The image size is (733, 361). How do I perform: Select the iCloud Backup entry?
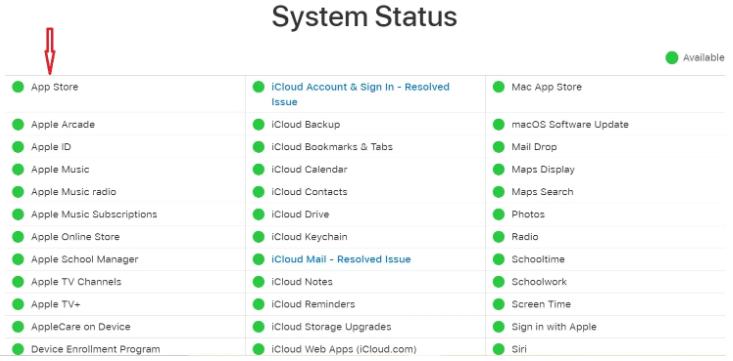[305, 124]
